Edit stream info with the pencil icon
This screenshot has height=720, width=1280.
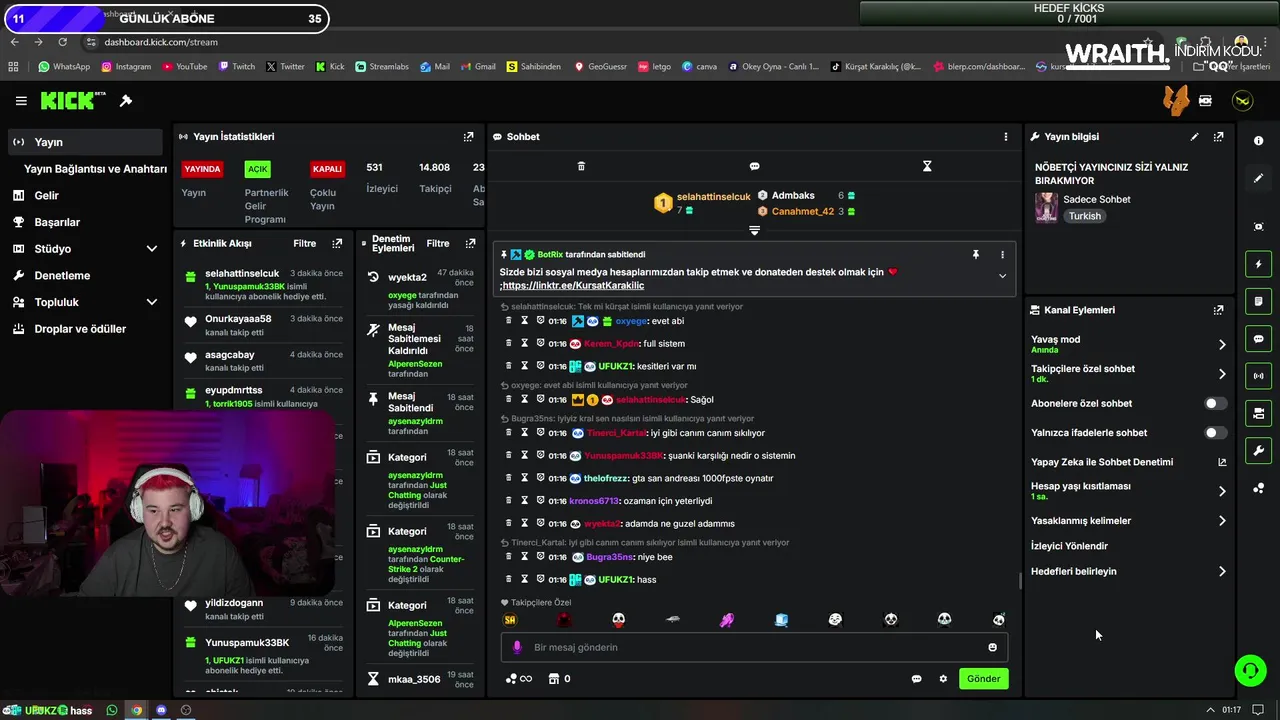click(1194, 137)
